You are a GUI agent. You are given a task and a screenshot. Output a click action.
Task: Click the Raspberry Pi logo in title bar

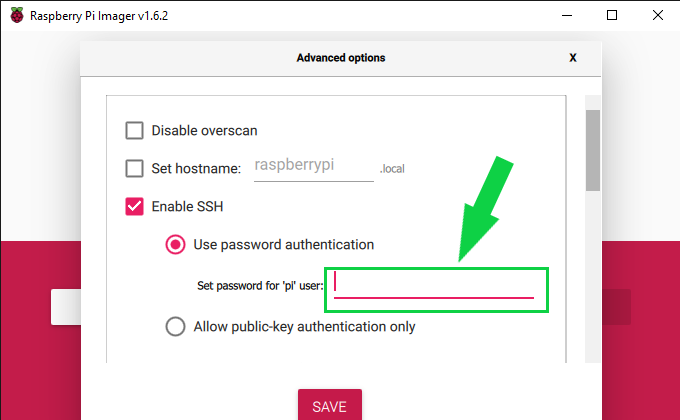(15, 14)
